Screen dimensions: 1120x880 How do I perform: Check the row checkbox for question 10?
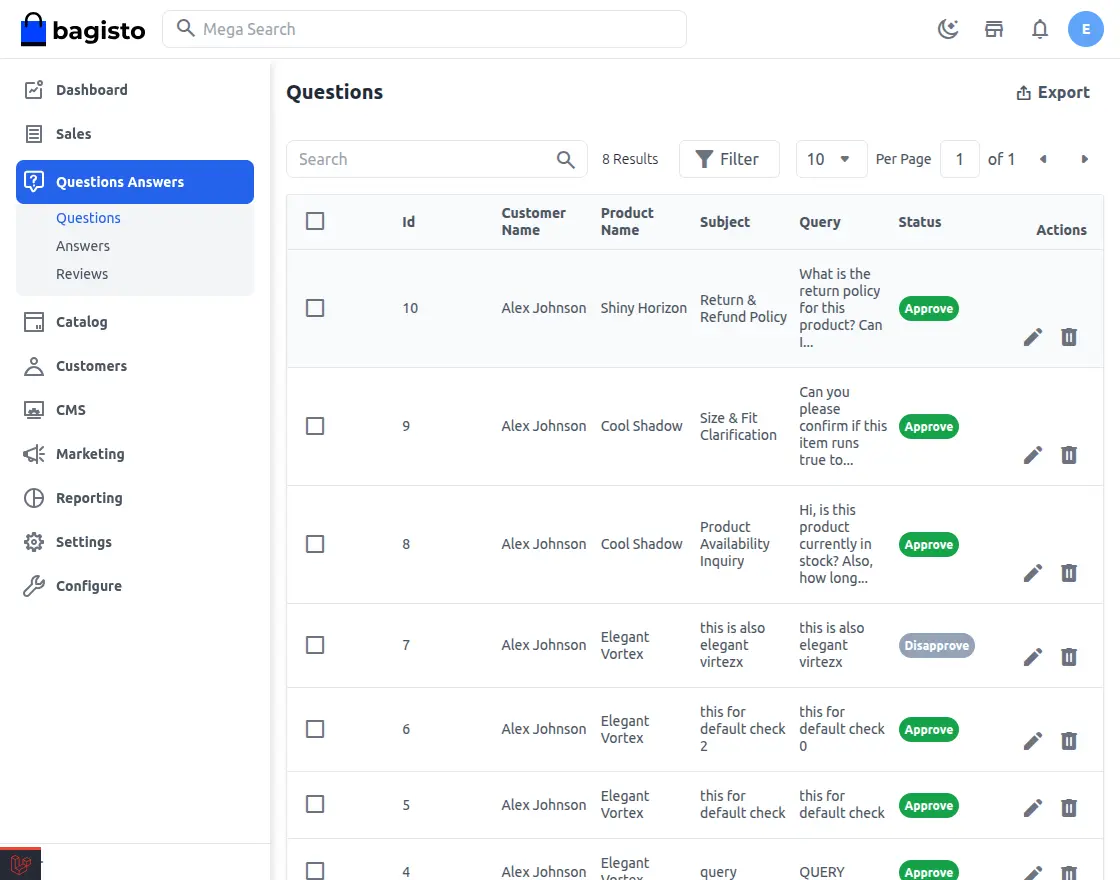click(x=315, y=308)
